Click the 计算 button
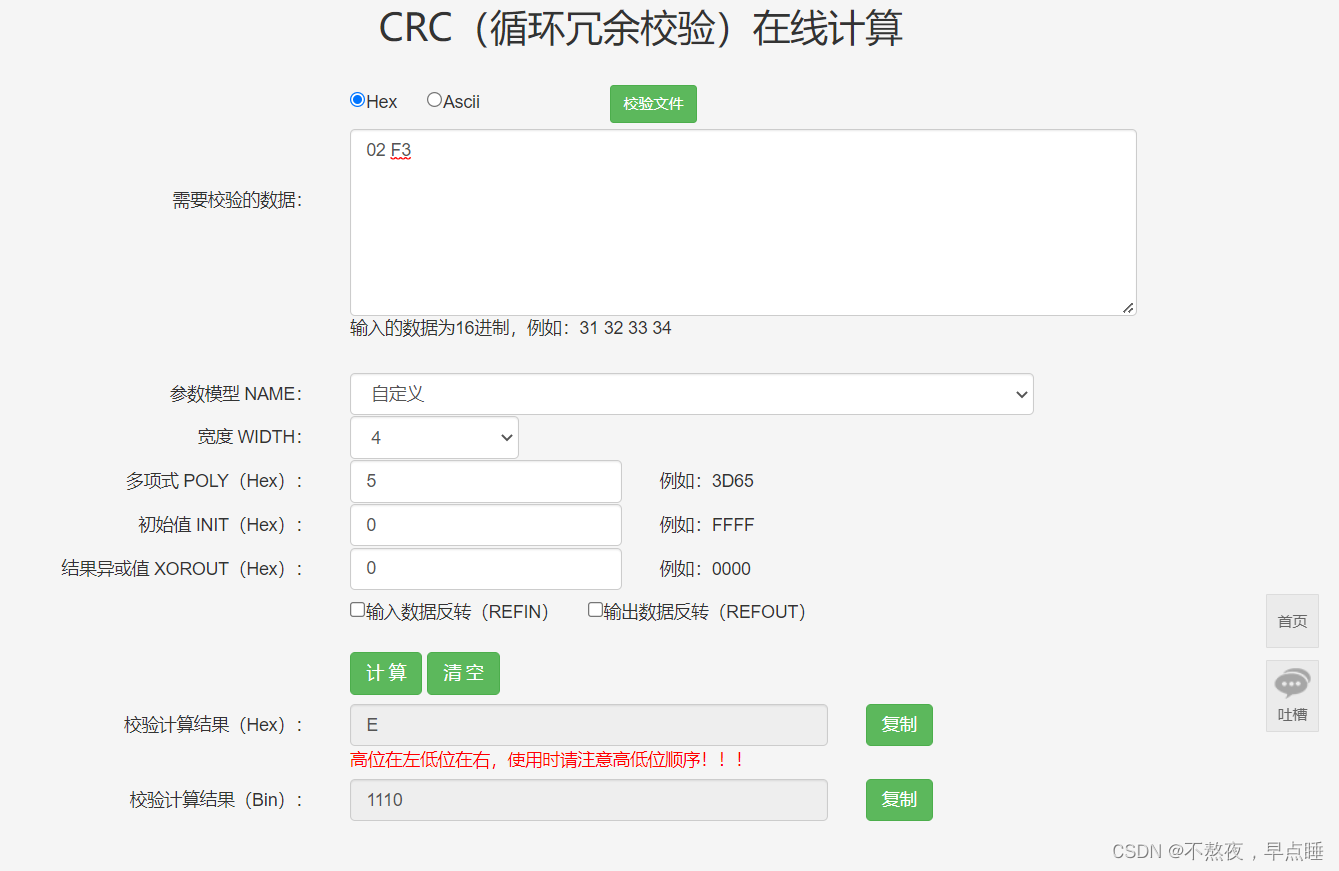 pyautogui.click(x=386, y=673)
